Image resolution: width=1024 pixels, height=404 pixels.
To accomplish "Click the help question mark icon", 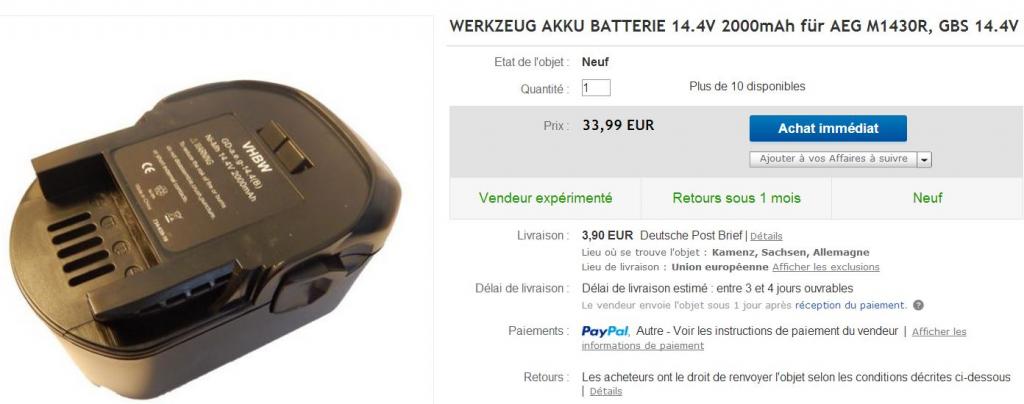I will [918, 305].
